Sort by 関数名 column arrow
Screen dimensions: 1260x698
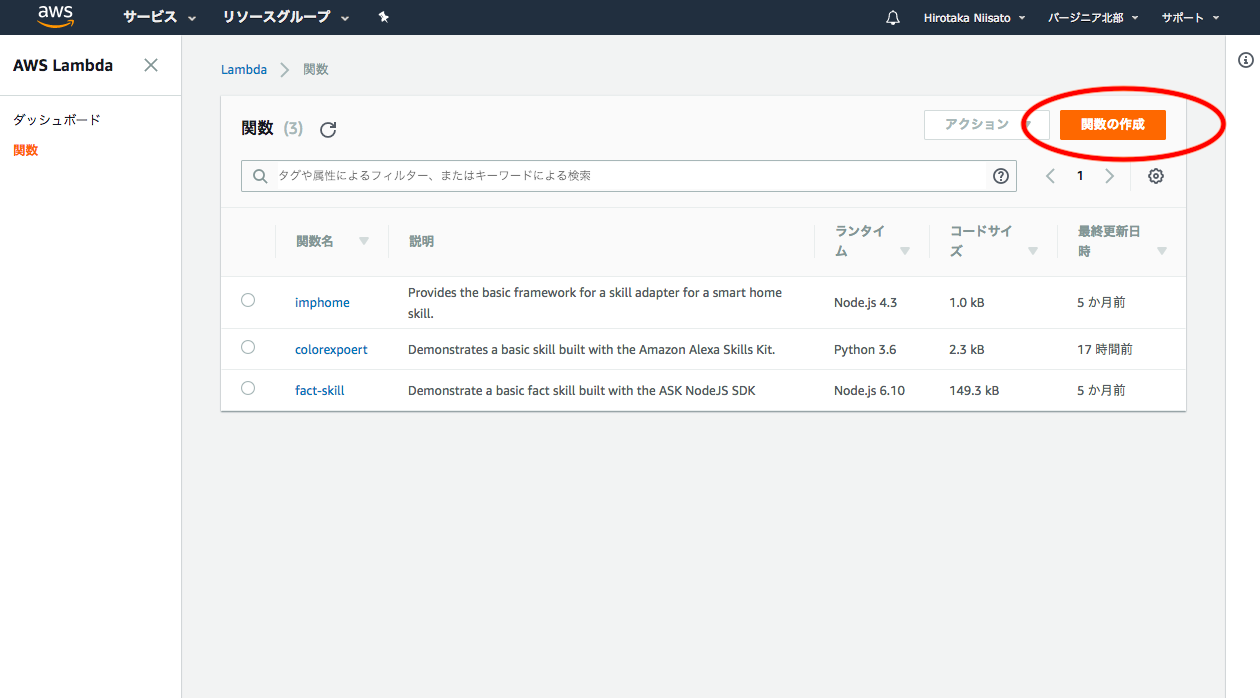tap(364, 241)
